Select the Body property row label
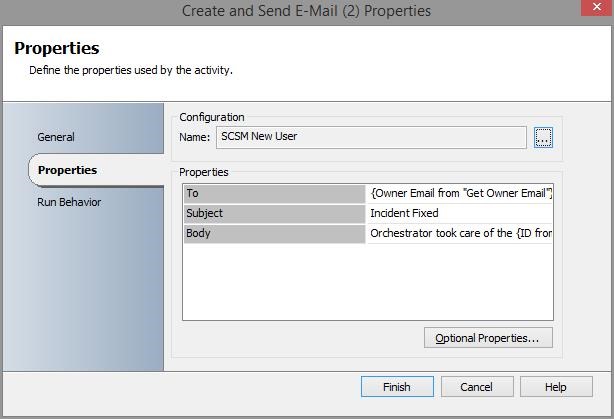 click(x=274, y=233)
